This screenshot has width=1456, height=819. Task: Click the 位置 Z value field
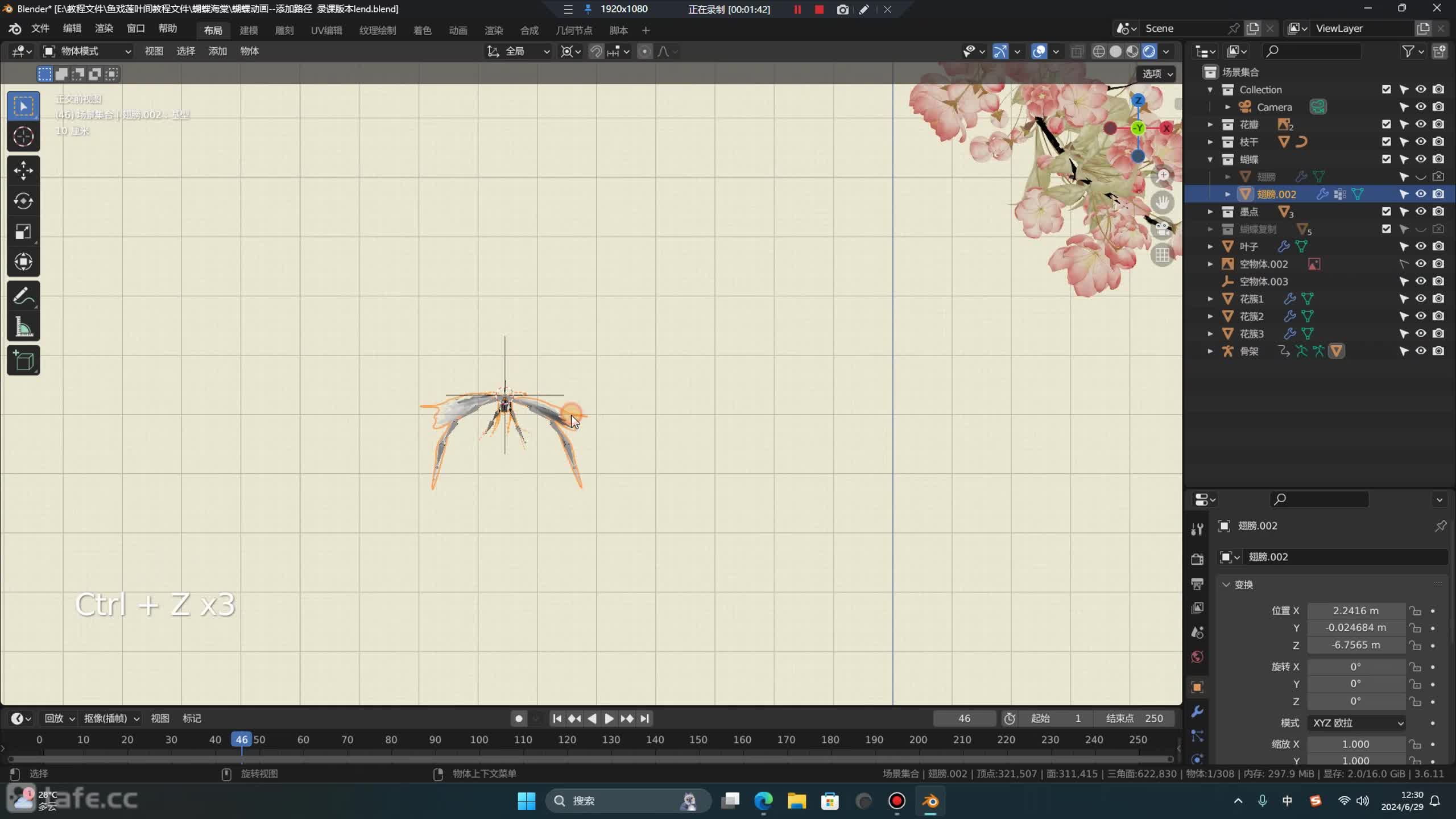(x=1356, y=646)
